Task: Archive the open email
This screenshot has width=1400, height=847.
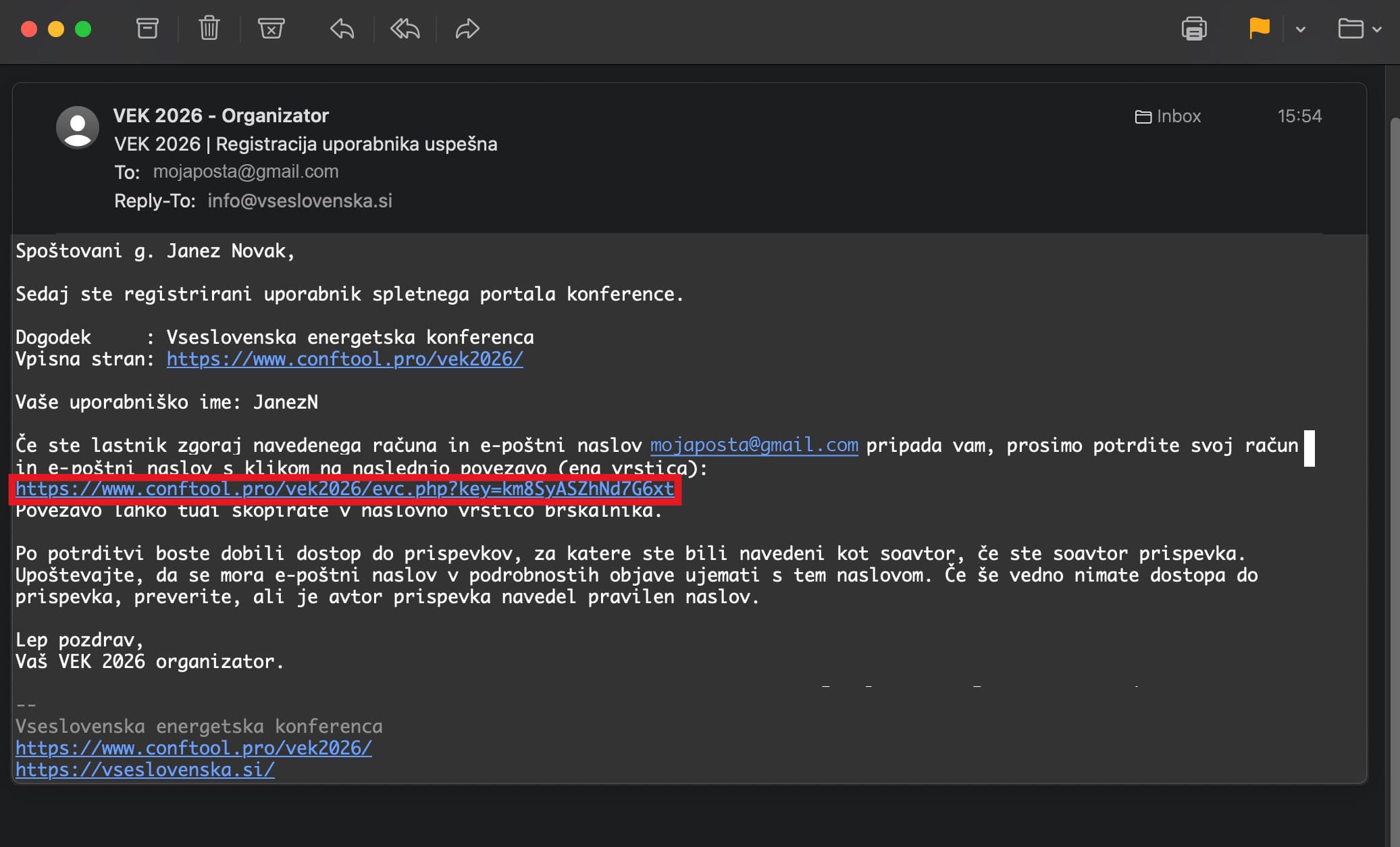Action: [x=147, y=28]
